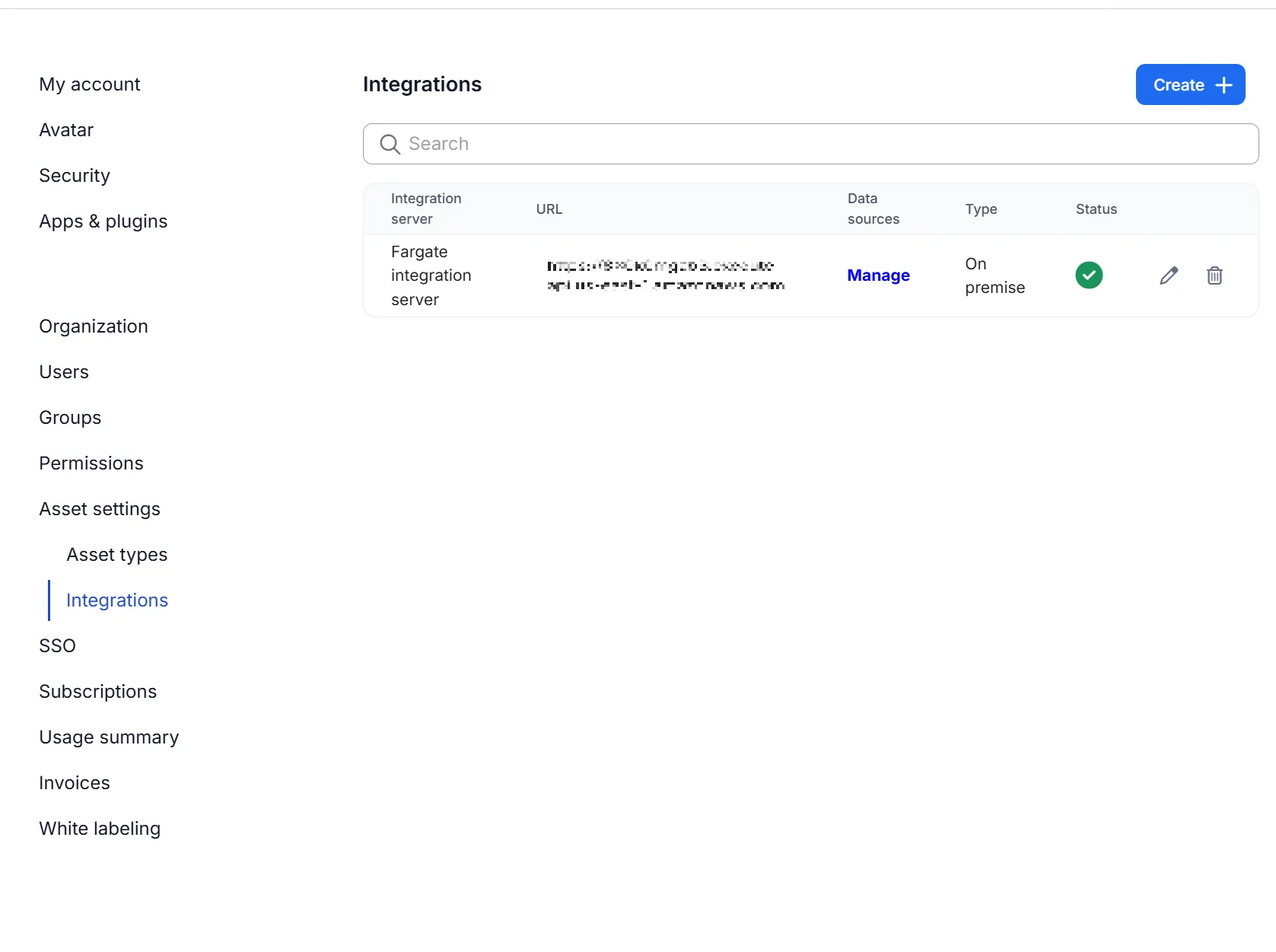Click the 'On premise' type cell
The height and width of the screenshot is (952, 1276).
994,275
